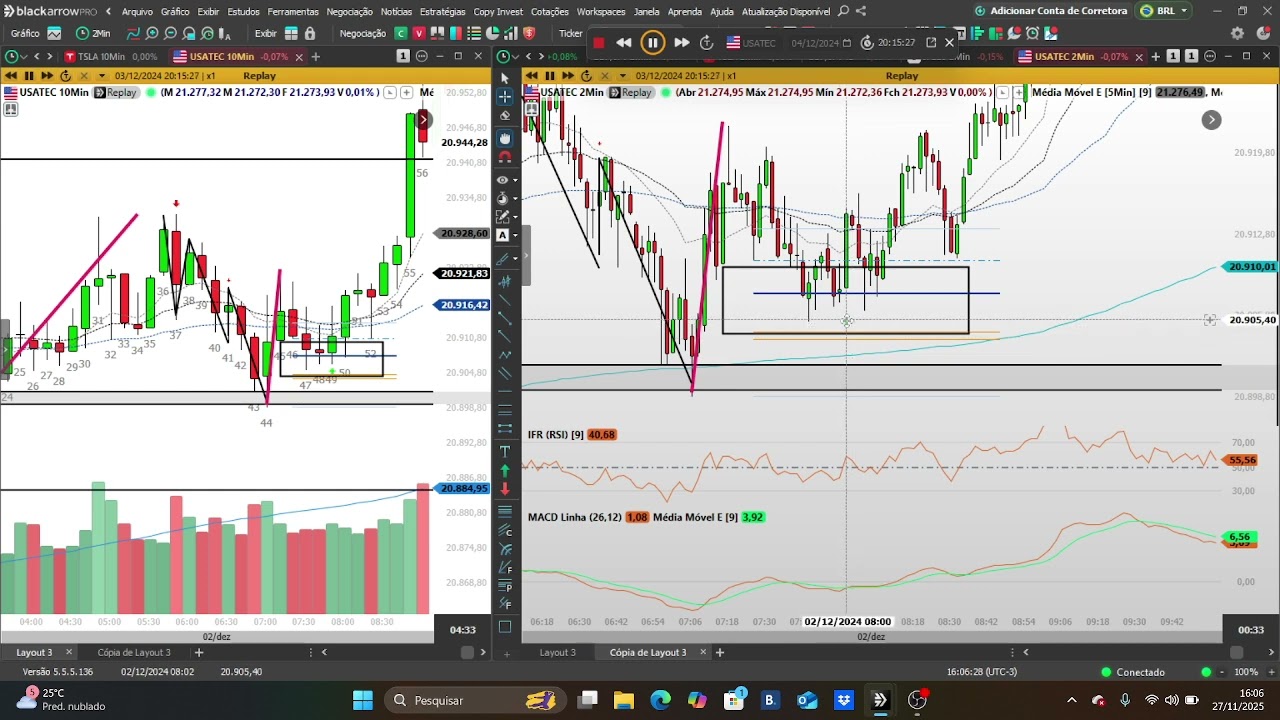Screen dimensions: 1280x720
Task: Select red down arrow marker tool
Action: [504, 489]
